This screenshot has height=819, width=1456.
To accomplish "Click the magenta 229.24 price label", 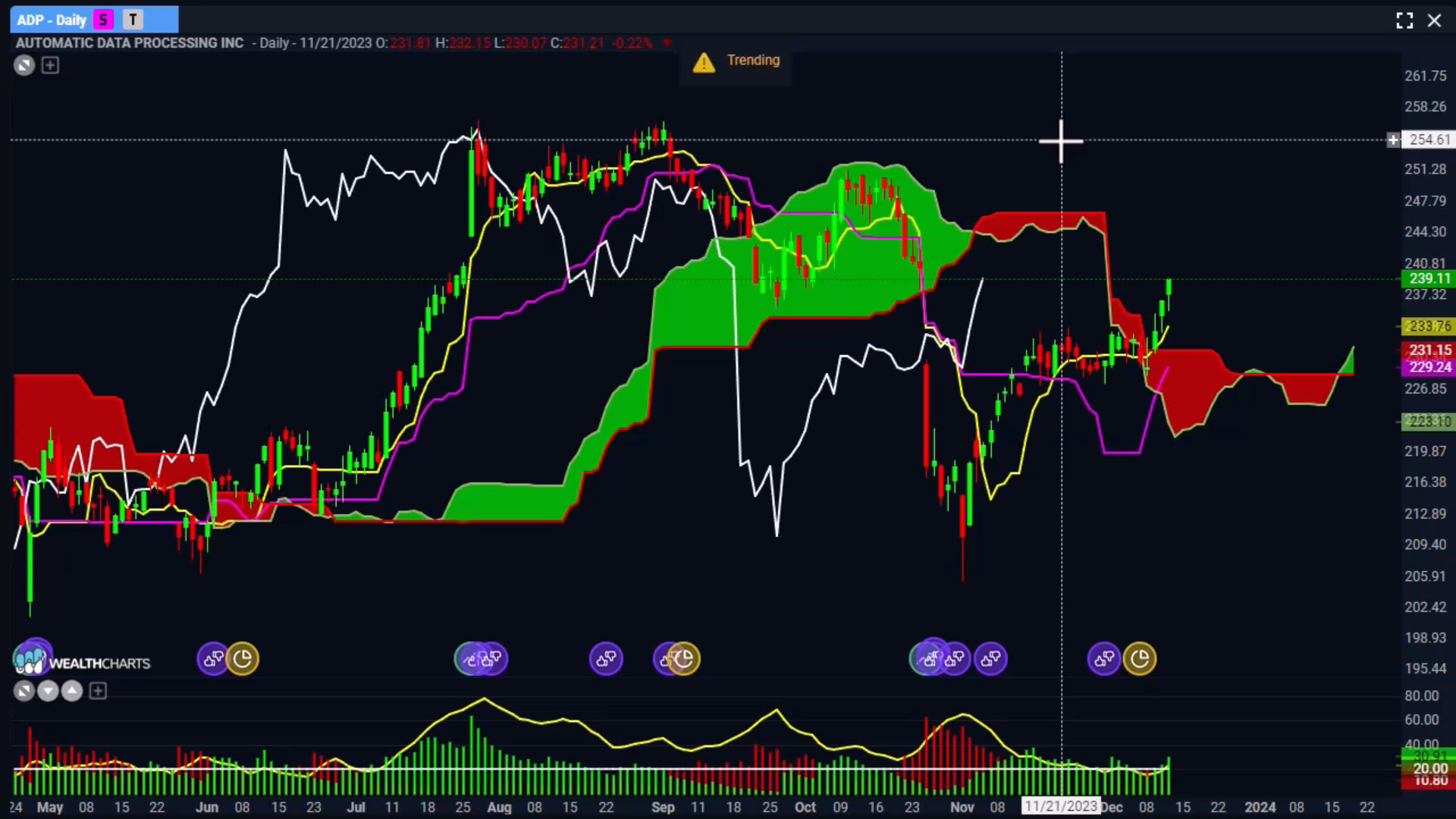I will [x=1429, y=367].
